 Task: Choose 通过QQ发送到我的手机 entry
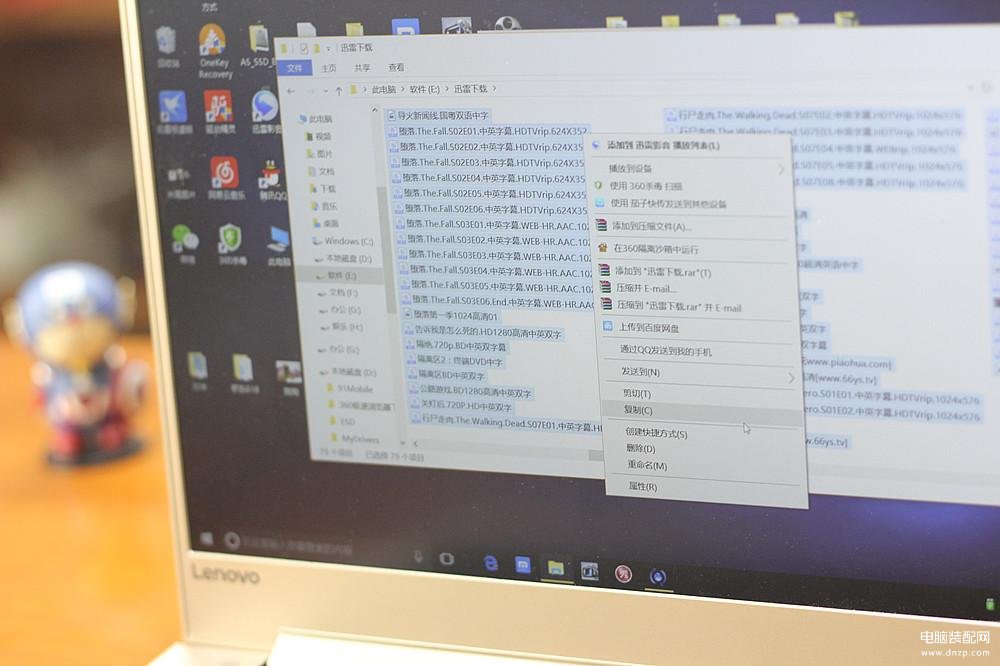click(701, 352)
